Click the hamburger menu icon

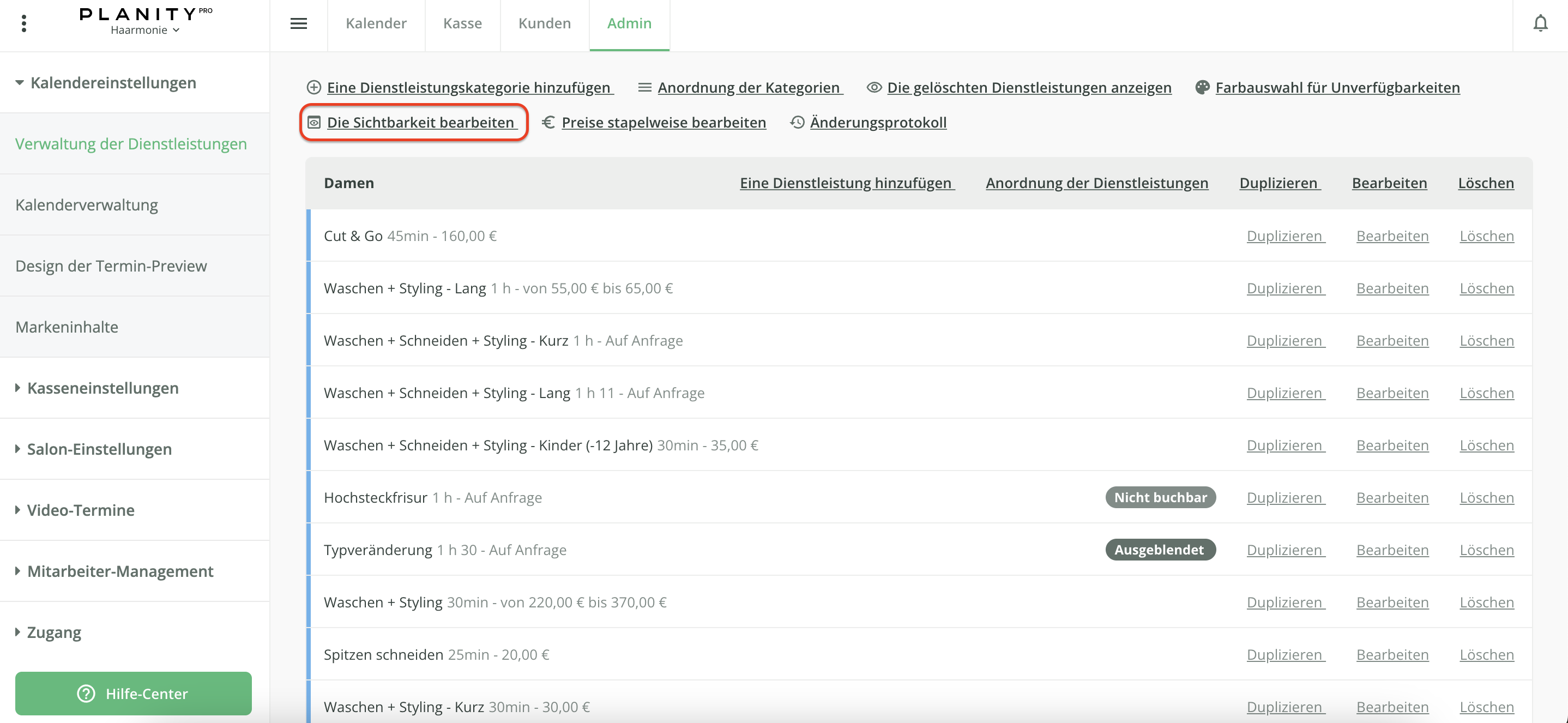(x=298, y=24)
